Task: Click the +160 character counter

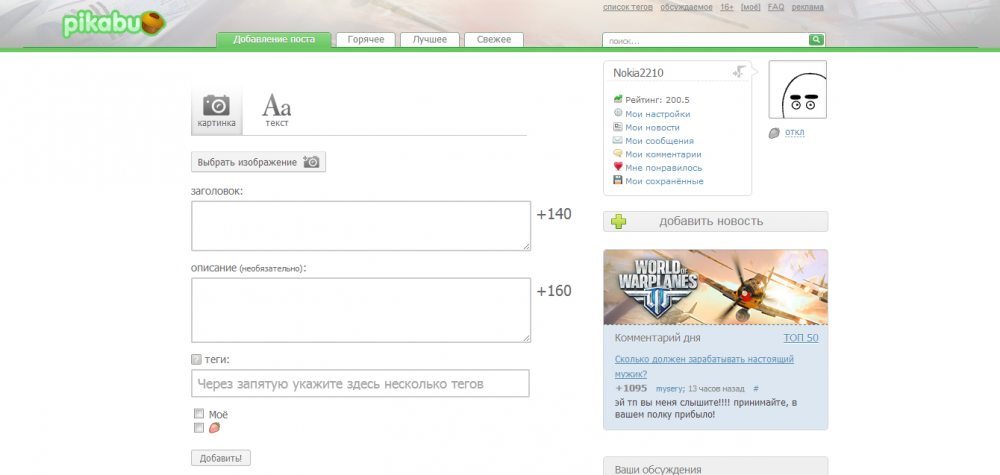Action: coord(554,291)
